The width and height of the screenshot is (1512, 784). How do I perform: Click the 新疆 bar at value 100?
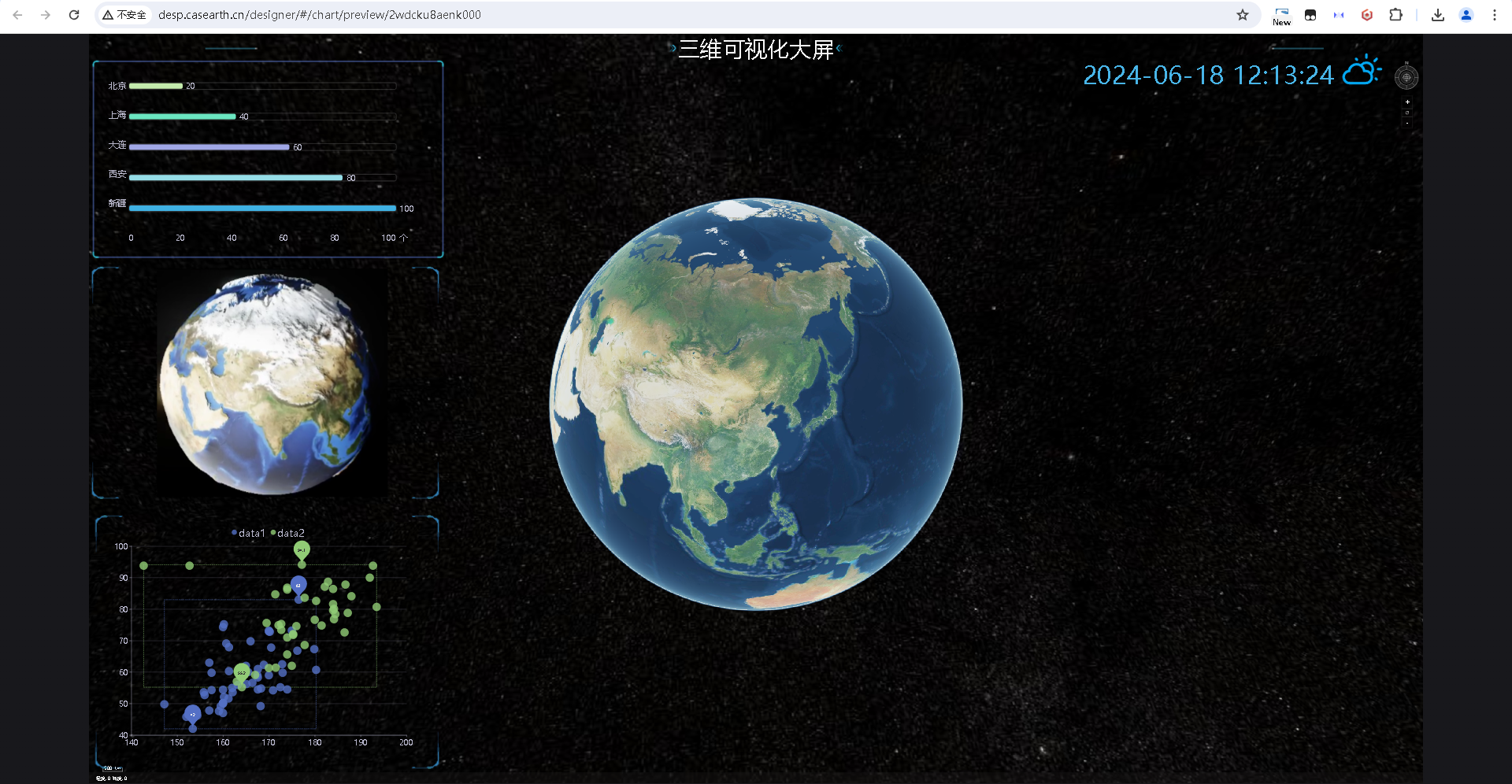(x=262, y=208)
